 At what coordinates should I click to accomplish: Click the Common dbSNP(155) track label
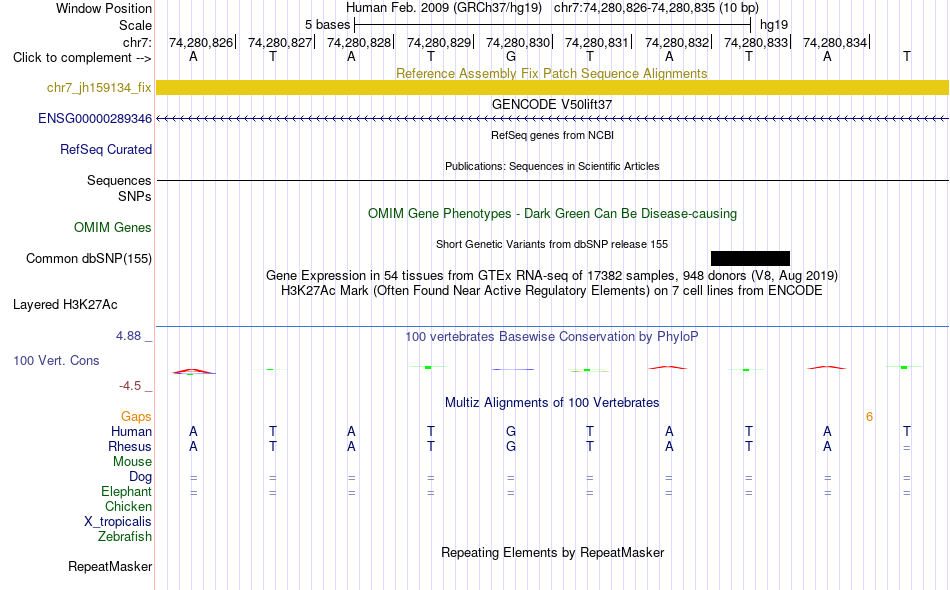coord(88,259)
